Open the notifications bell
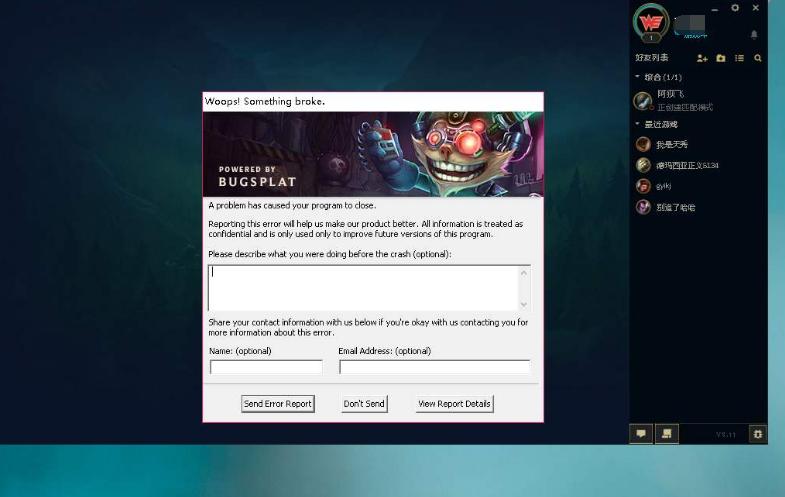Screen dimensions: 785x497 click(x=754, y=34)
